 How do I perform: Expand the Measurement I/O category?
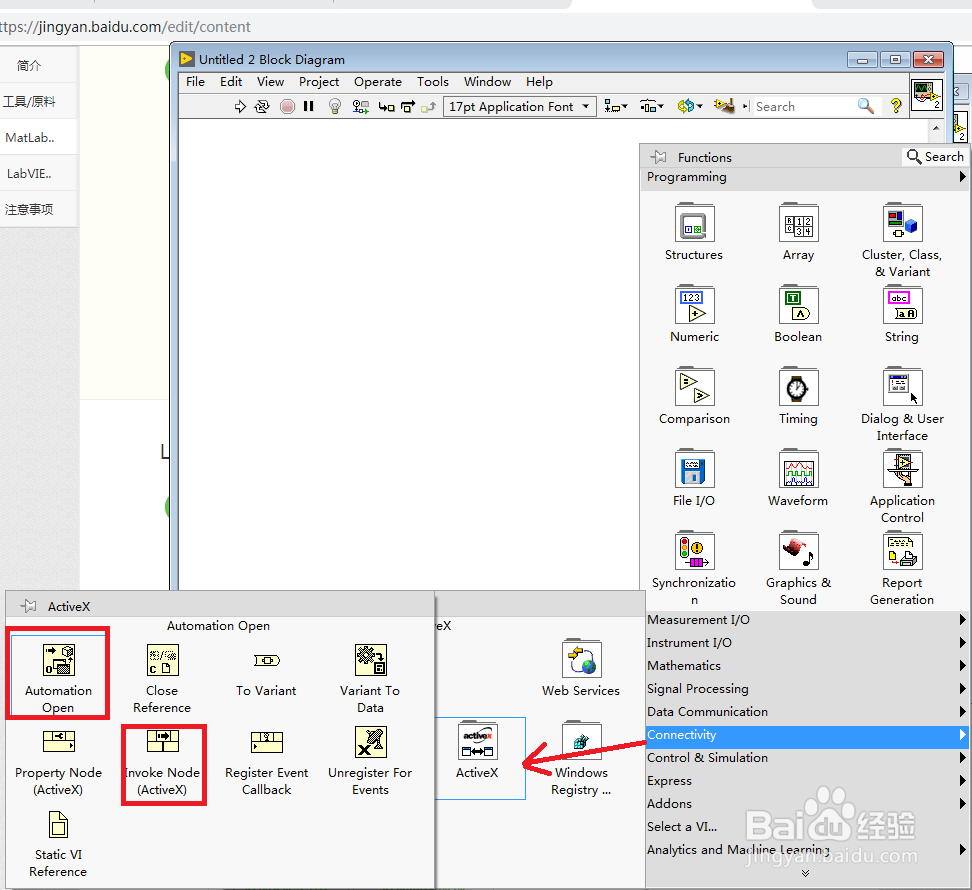pyautogui.click(x=806, y=620)
